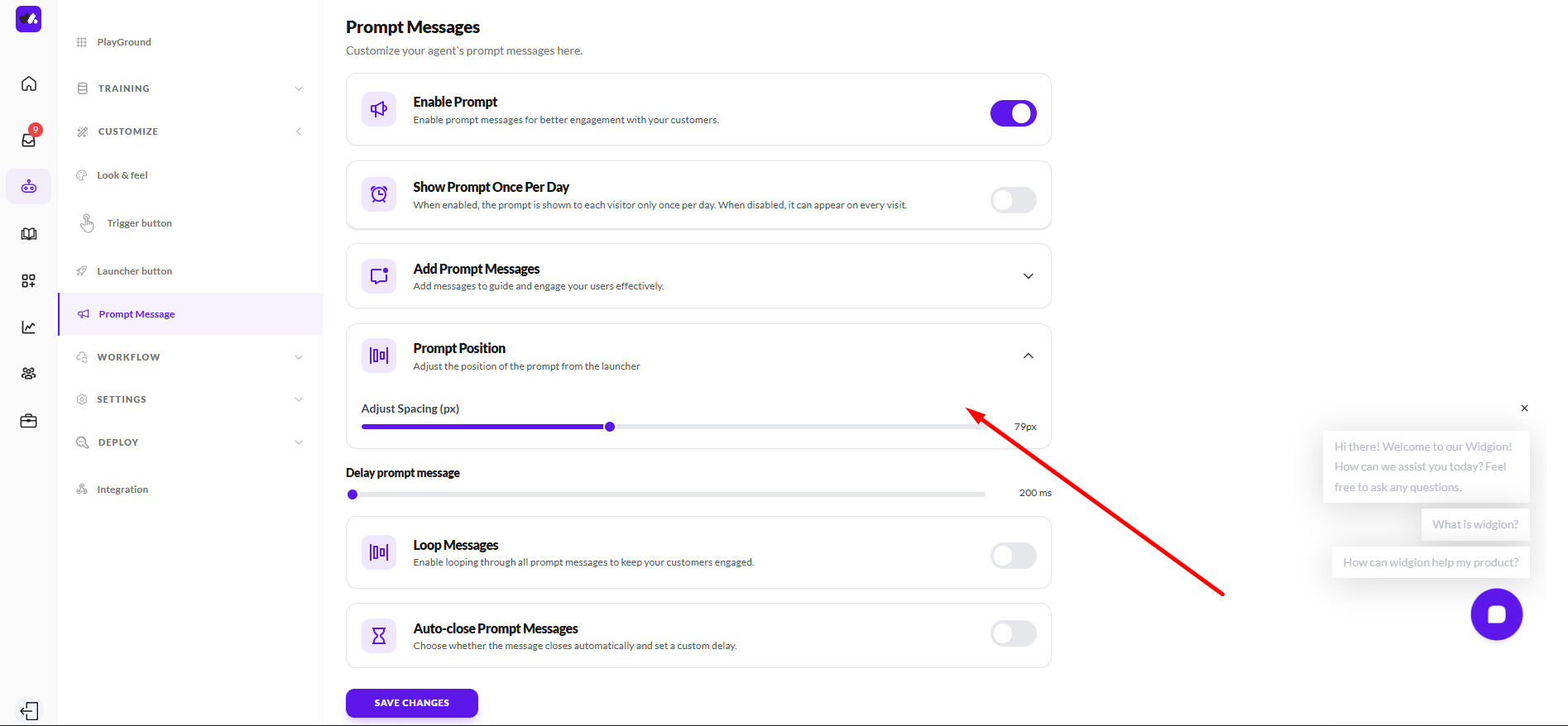Click the "What is widgion?" prompt message
Image resolution: width=1568 pixels, height=726 pixels.
pyautogui.click(x=1474, y=524)
